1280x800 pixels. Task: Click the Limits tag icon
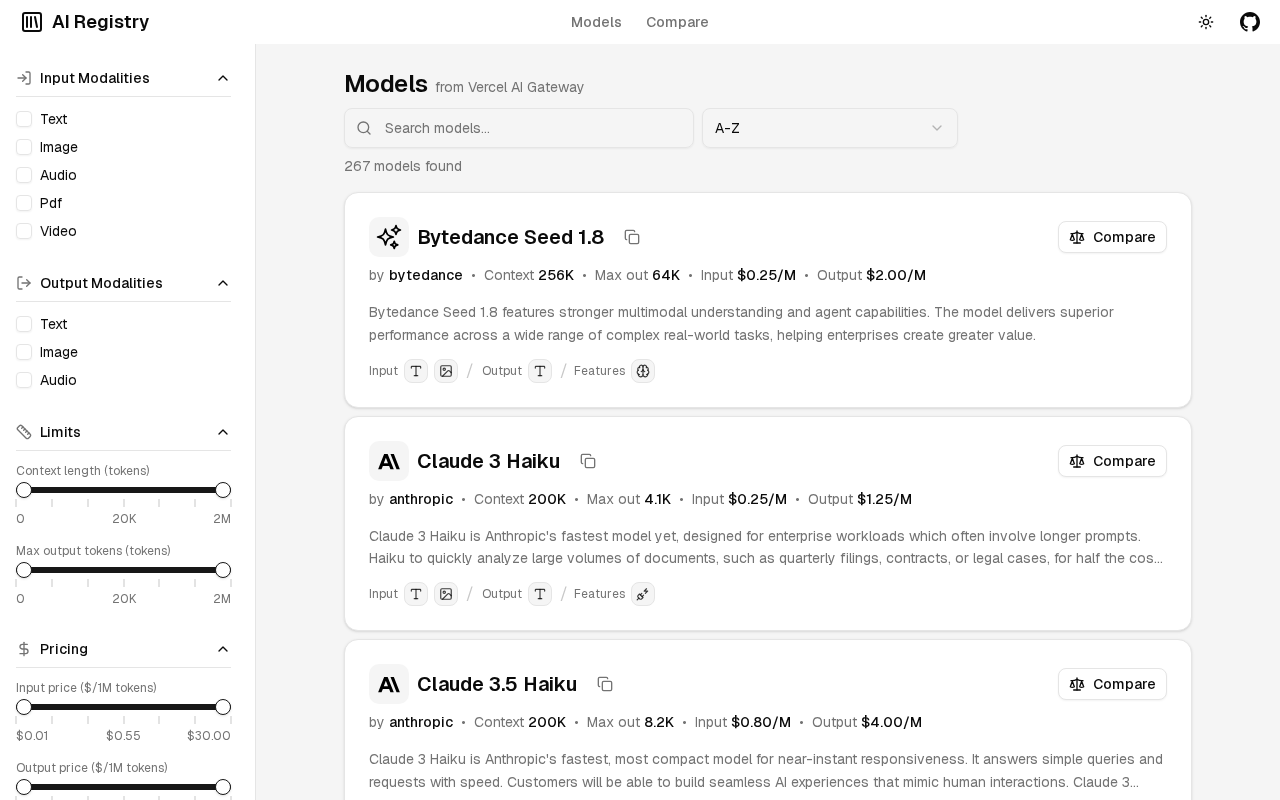click(24, 432)
